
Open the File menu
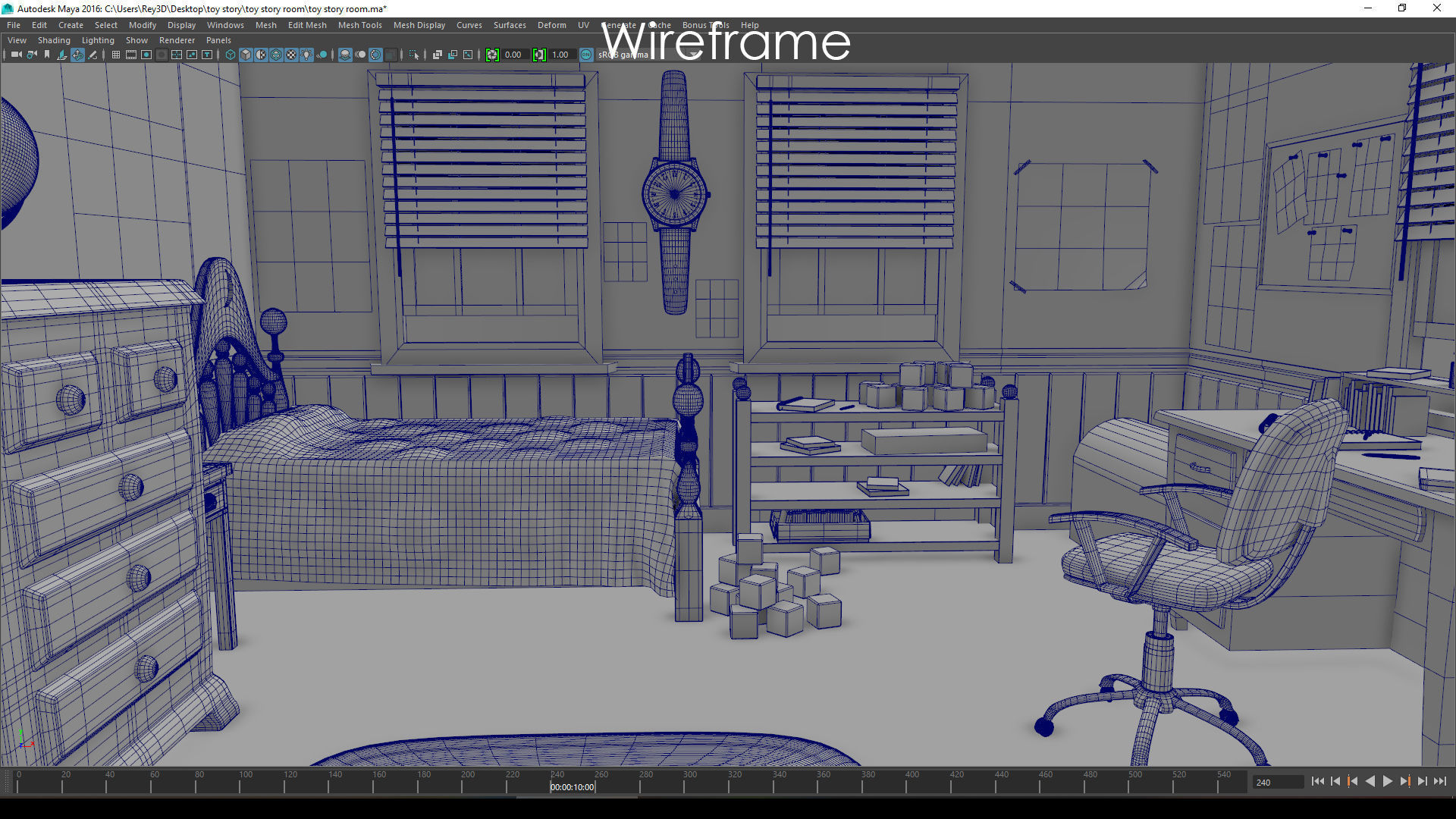[14, 25]
